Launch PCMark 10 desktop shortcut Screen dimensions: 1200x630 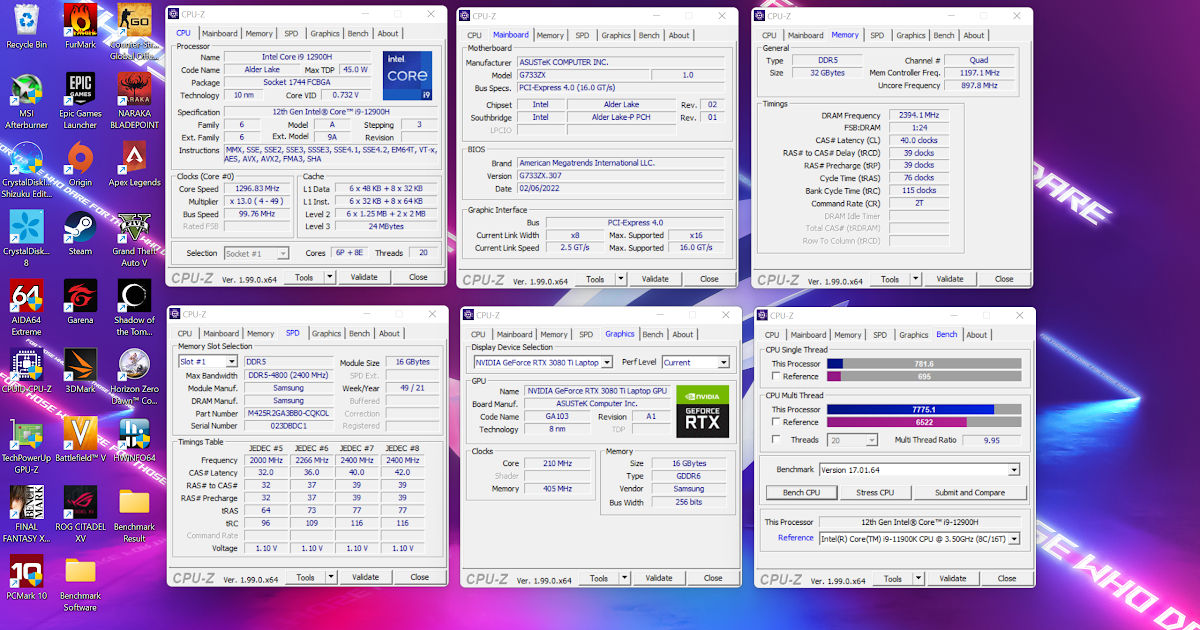(x=26, y=577)
